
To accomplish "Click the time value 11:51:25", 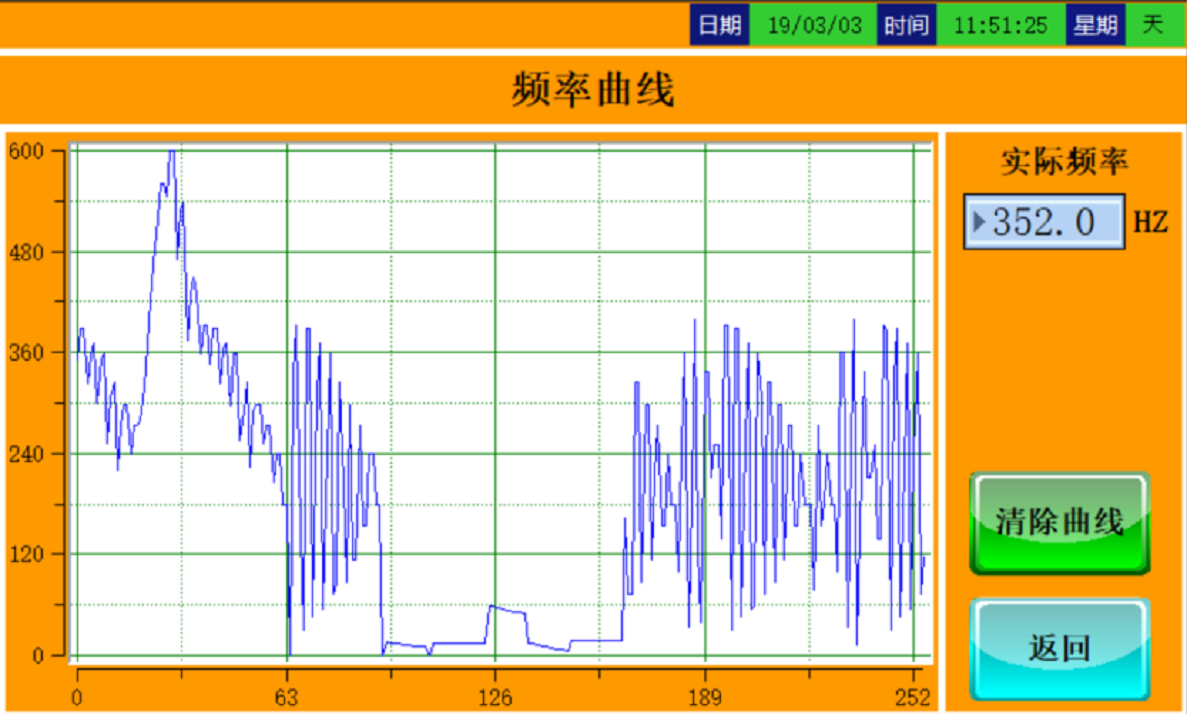I will click(1000, 25).
